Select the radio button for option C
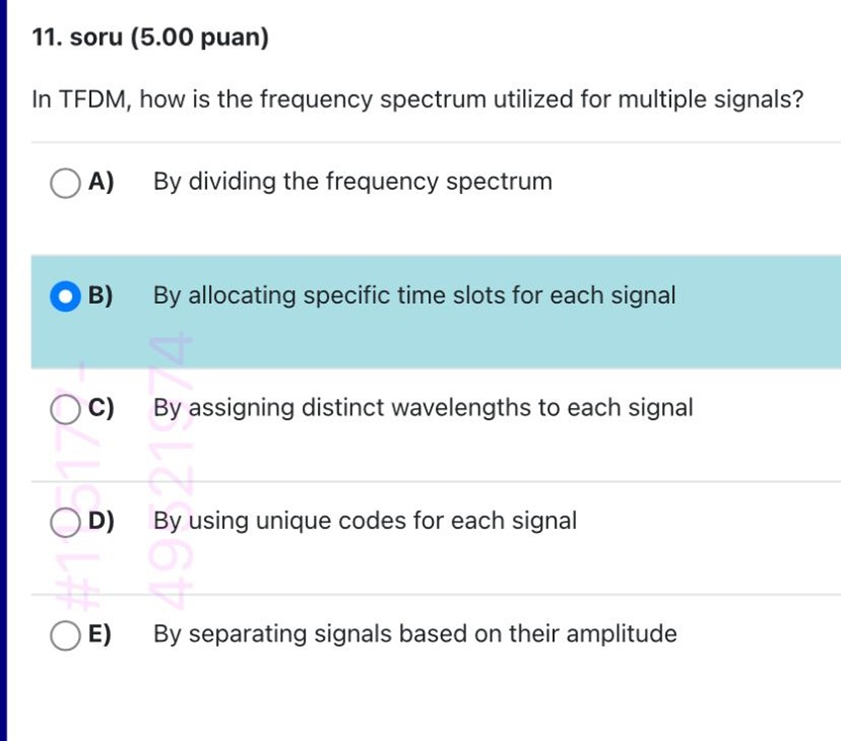This screenshot has height=741, width=841. pyautogui.click(x=65, y=408)
